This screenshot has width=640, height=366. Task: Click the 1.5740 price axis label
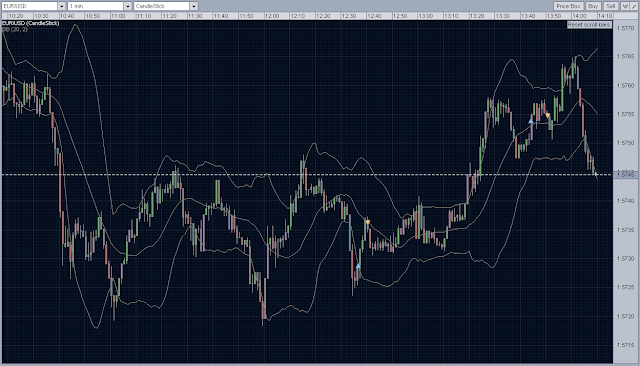click(x=625, y=201)
